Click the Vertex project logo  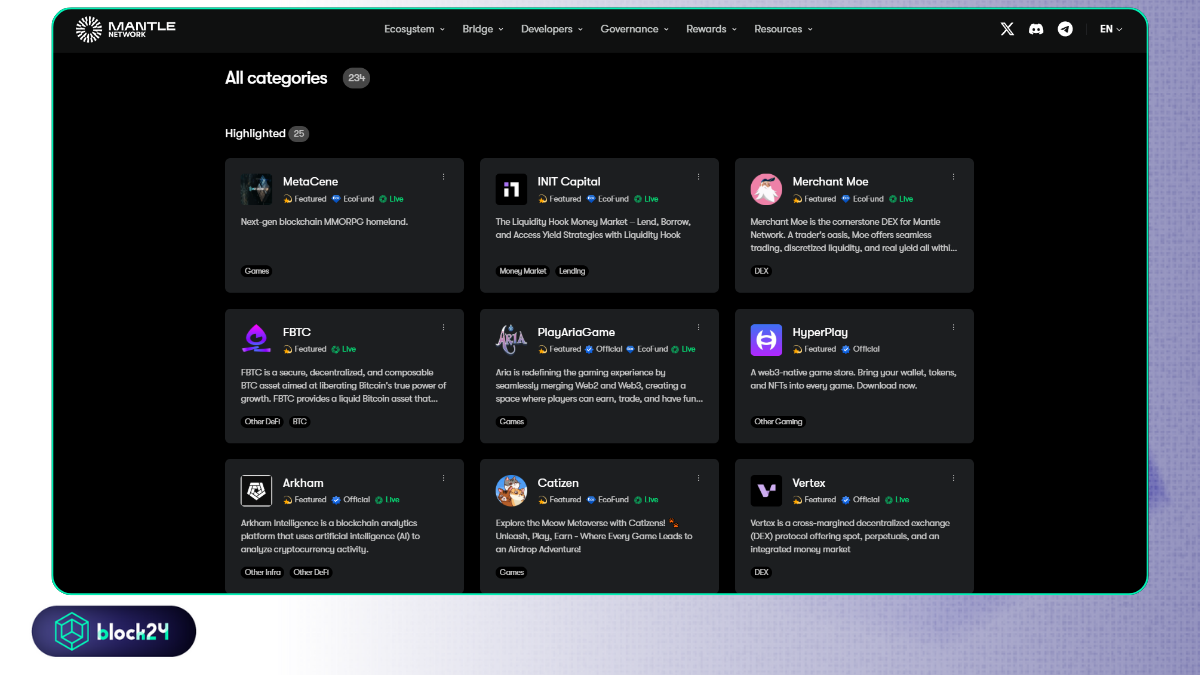click(767, 491)
